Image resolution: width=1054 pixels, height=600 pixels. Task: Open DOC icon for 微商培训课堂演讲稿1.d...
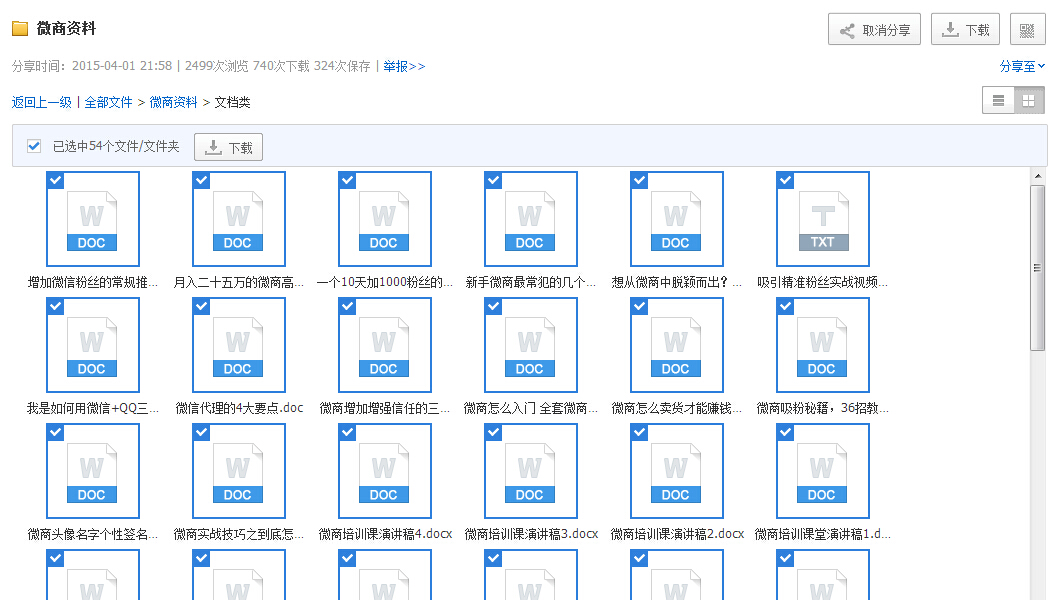(822, 471)
